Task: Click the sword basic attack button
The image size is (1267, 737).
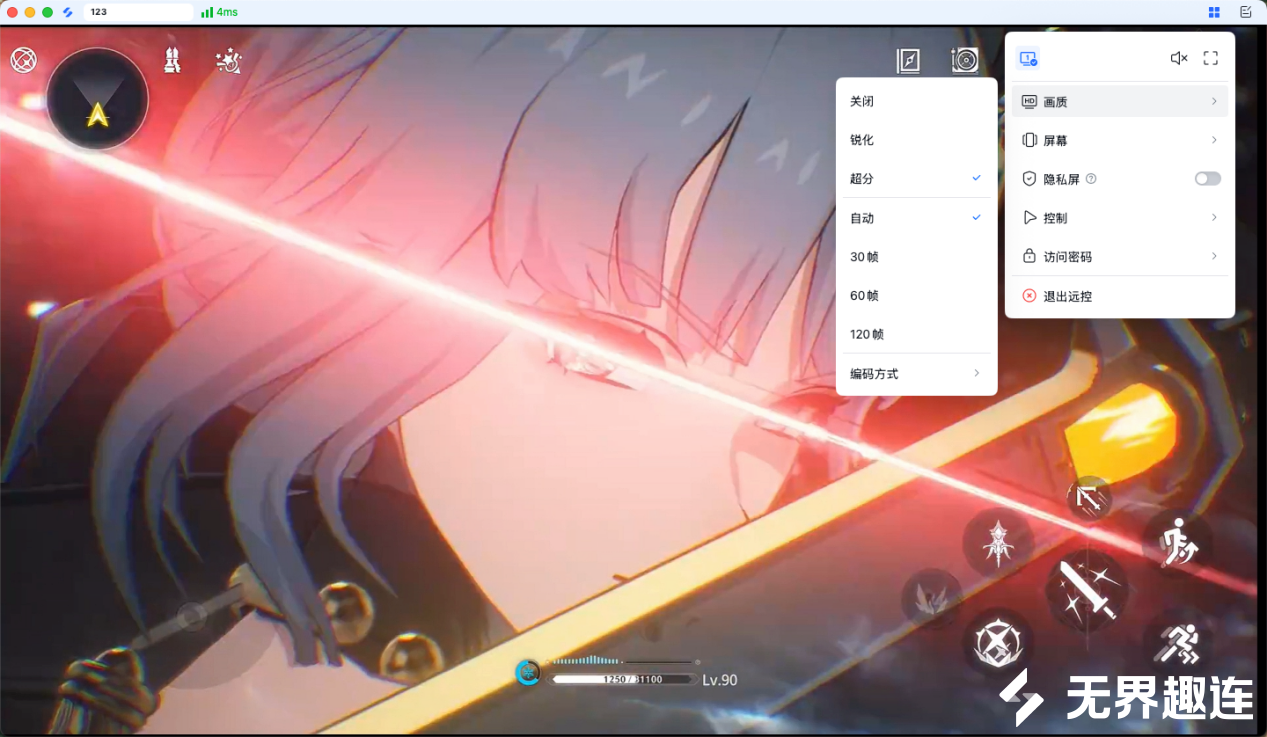Action: 1086,591
